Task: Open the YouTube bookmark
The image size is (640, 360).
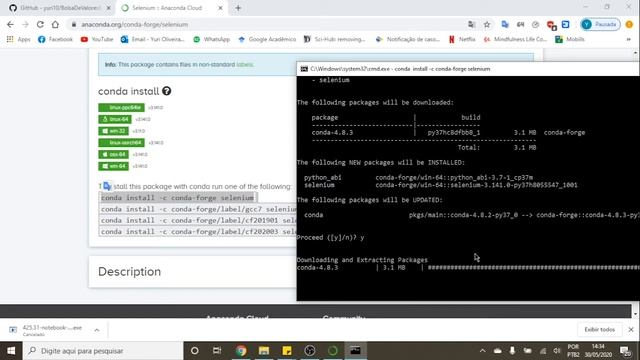Action: pos(97,39)
